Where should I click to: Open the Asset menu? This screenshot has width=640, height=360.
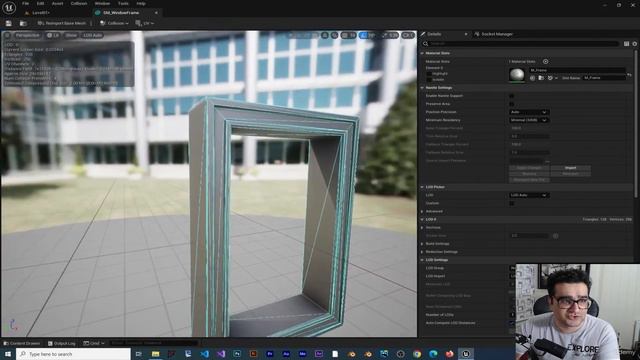tap(58, 3)
